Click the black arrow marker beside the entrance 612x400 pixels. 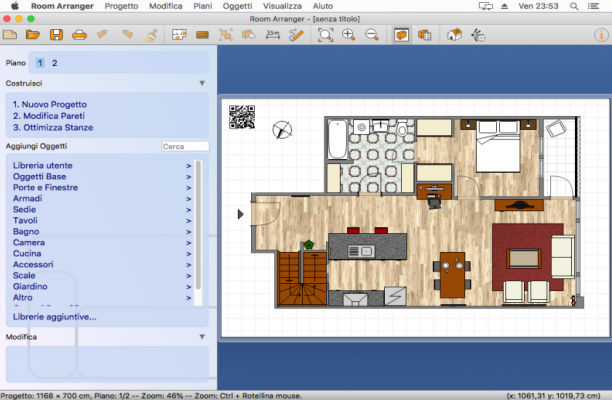(240, 214)
